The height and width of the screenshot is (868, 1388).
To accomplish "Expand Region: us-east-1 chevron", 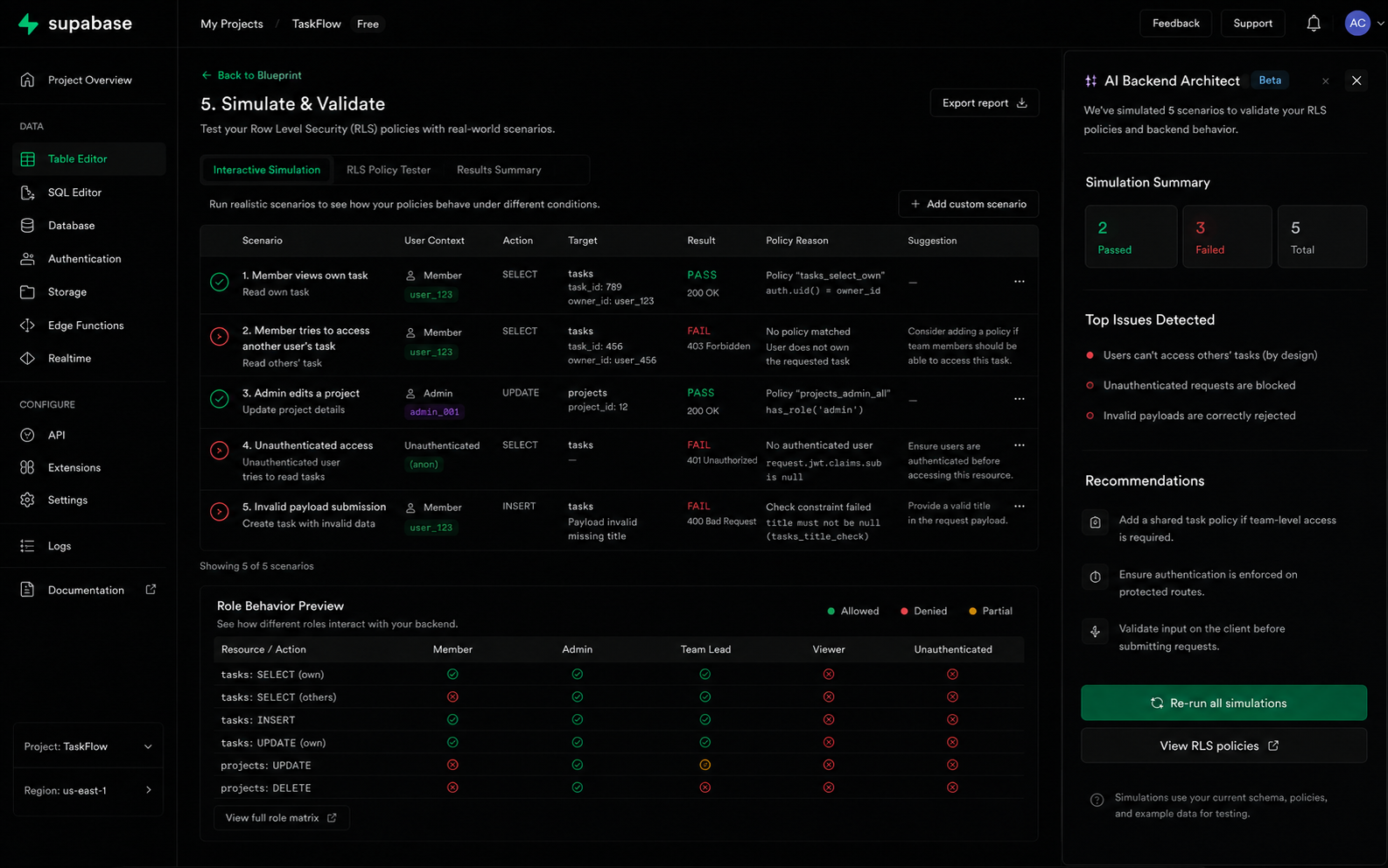I will pos(149,790).
